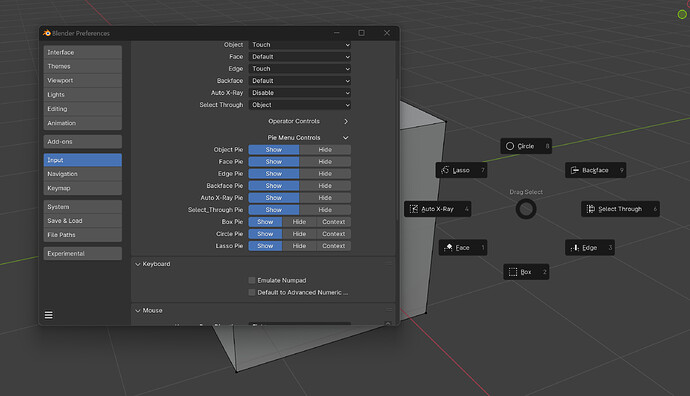Choose Auto X-Ray in the pie menu
The width and height of the screenshot is (690, 396).
[x=437, y=209]
